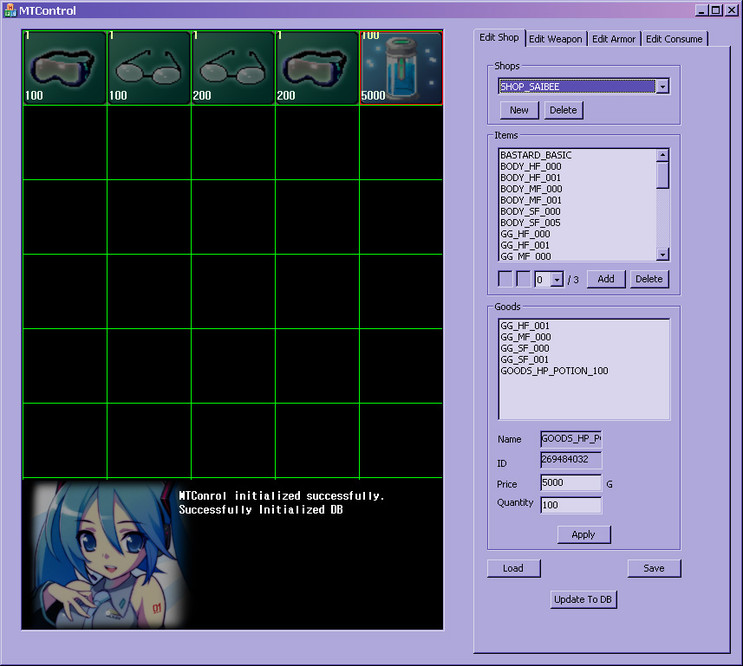Select the goggles item priced 200
Viewport: 743px width, 666px height.
pyautogui.click(x=316, y=68)
